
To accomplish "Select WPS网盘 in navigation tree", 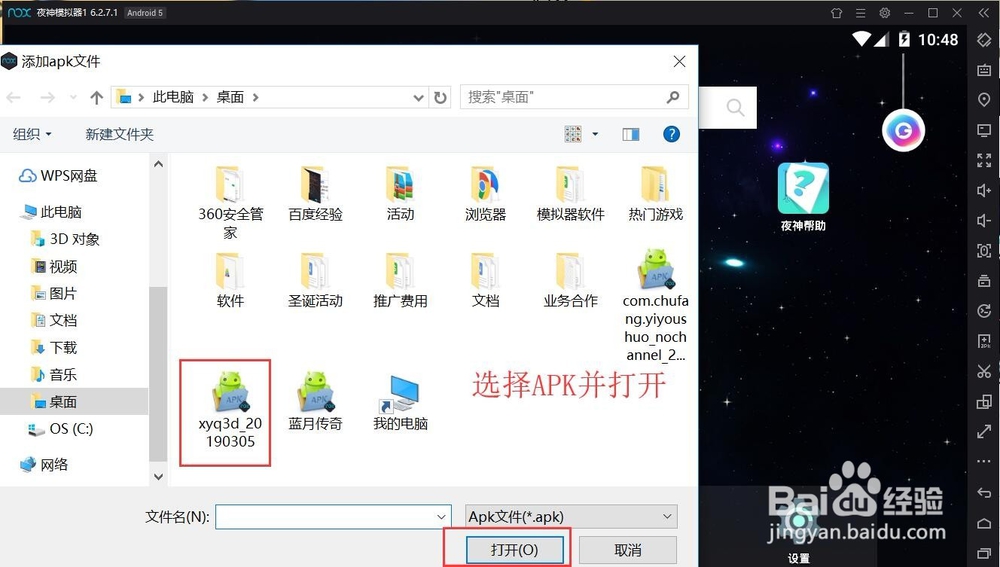I will pyautogui.click(x=59, y=175).
